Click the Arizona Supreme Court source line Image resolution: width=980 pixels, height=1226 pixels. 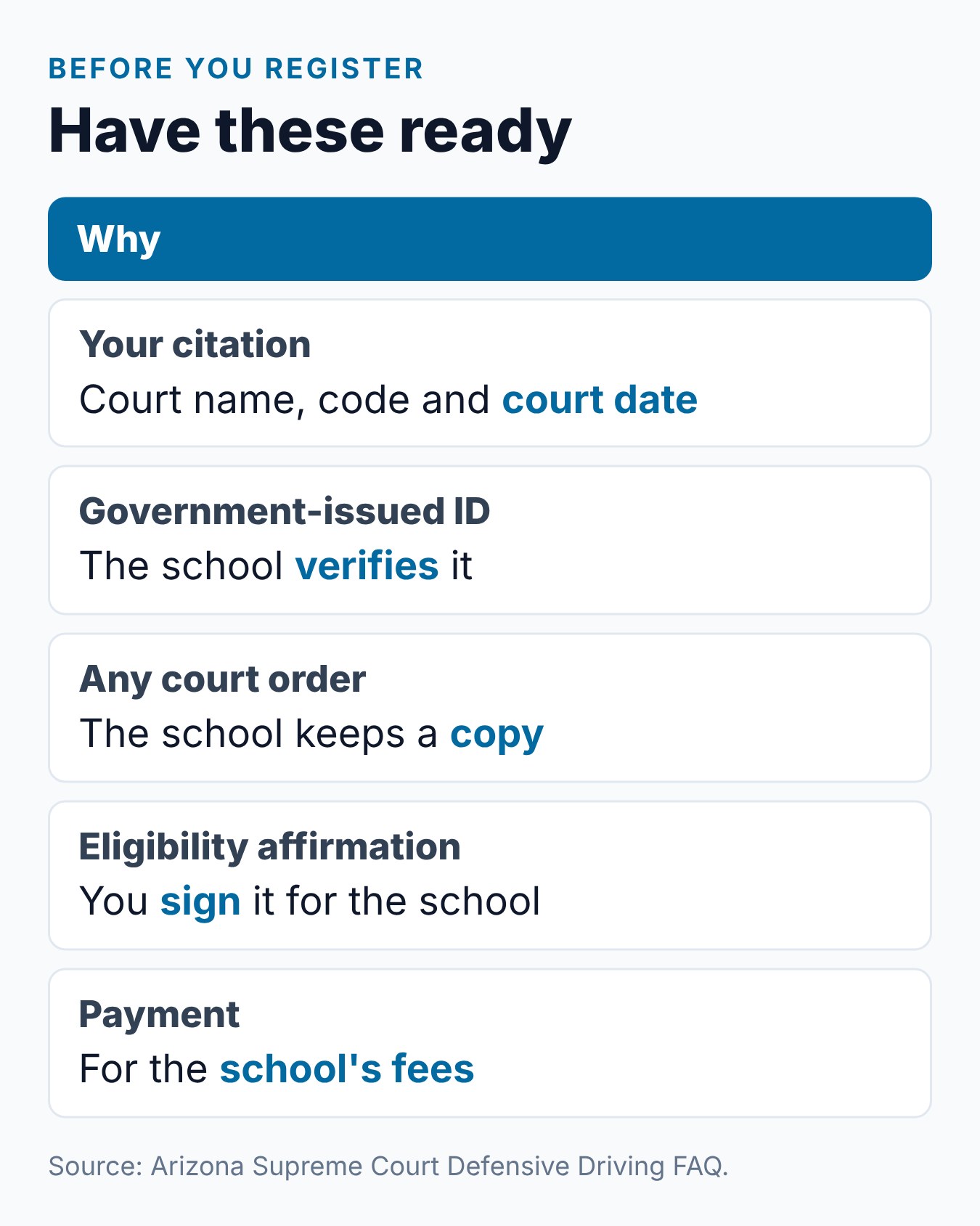(x=388, y=1166)
